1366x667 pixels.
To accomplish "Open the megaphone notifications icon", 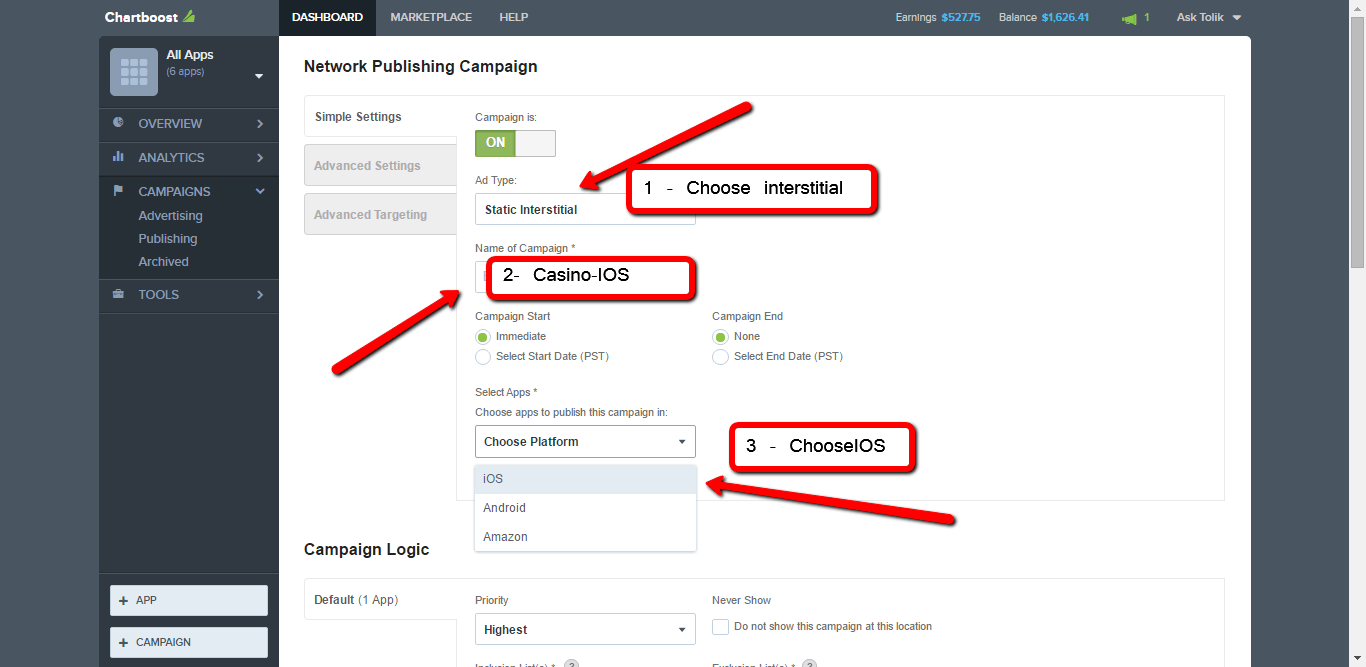I will pos(1129,18).
